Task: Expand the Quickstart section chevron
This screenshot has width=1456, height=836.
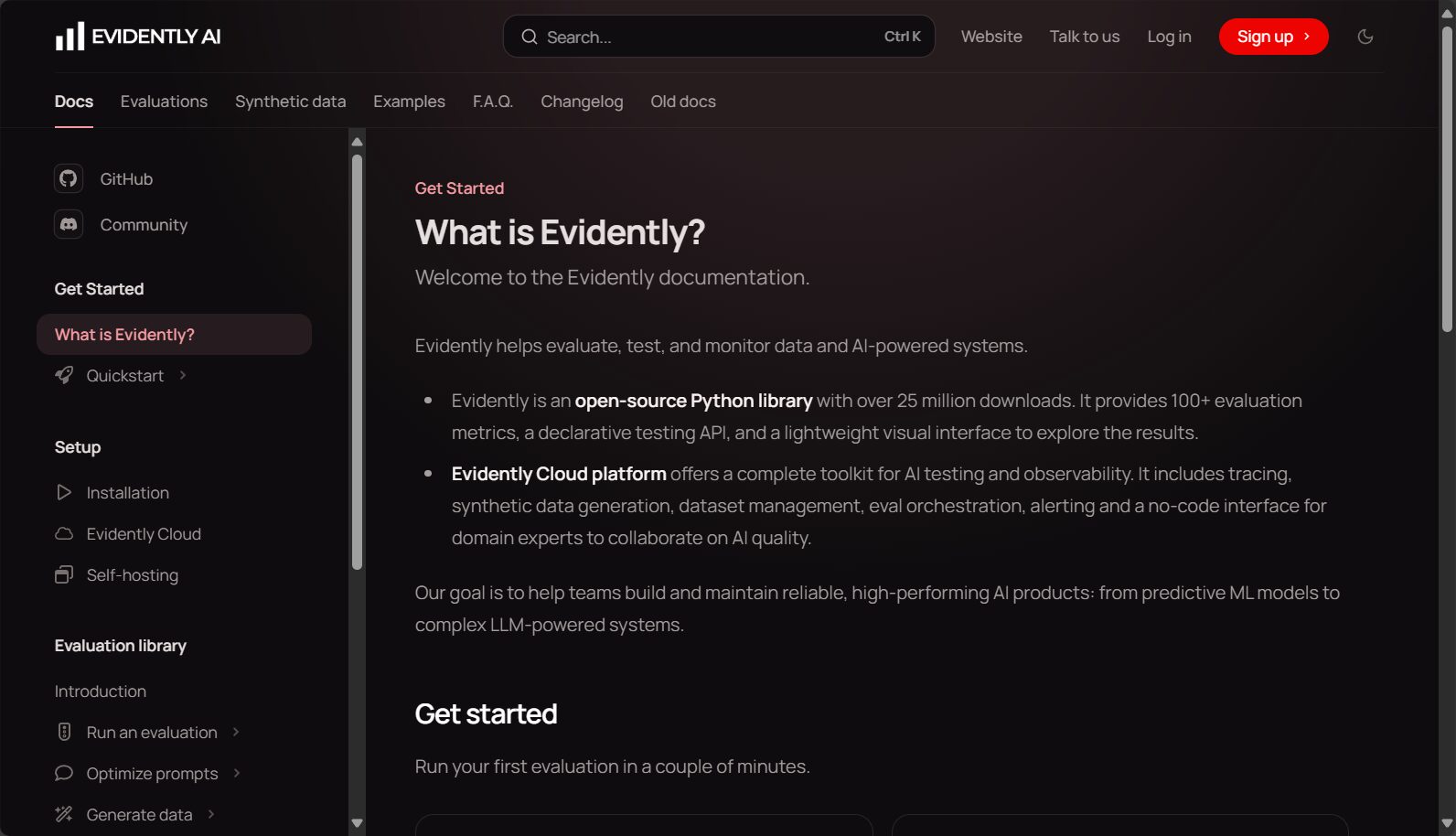Action: (x=183, y=375)
